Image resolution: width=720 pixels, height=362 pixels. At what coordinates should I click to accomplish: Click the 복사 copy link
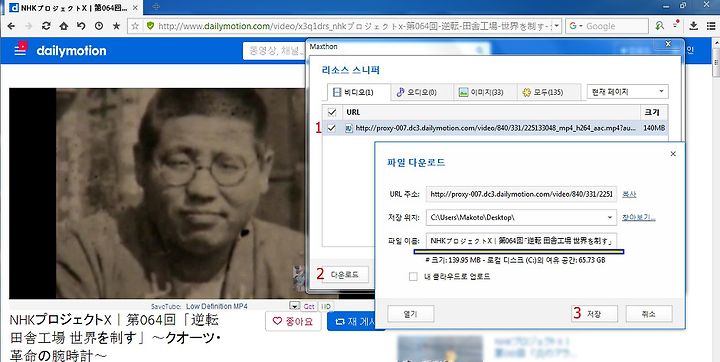[x=629, y=194]
